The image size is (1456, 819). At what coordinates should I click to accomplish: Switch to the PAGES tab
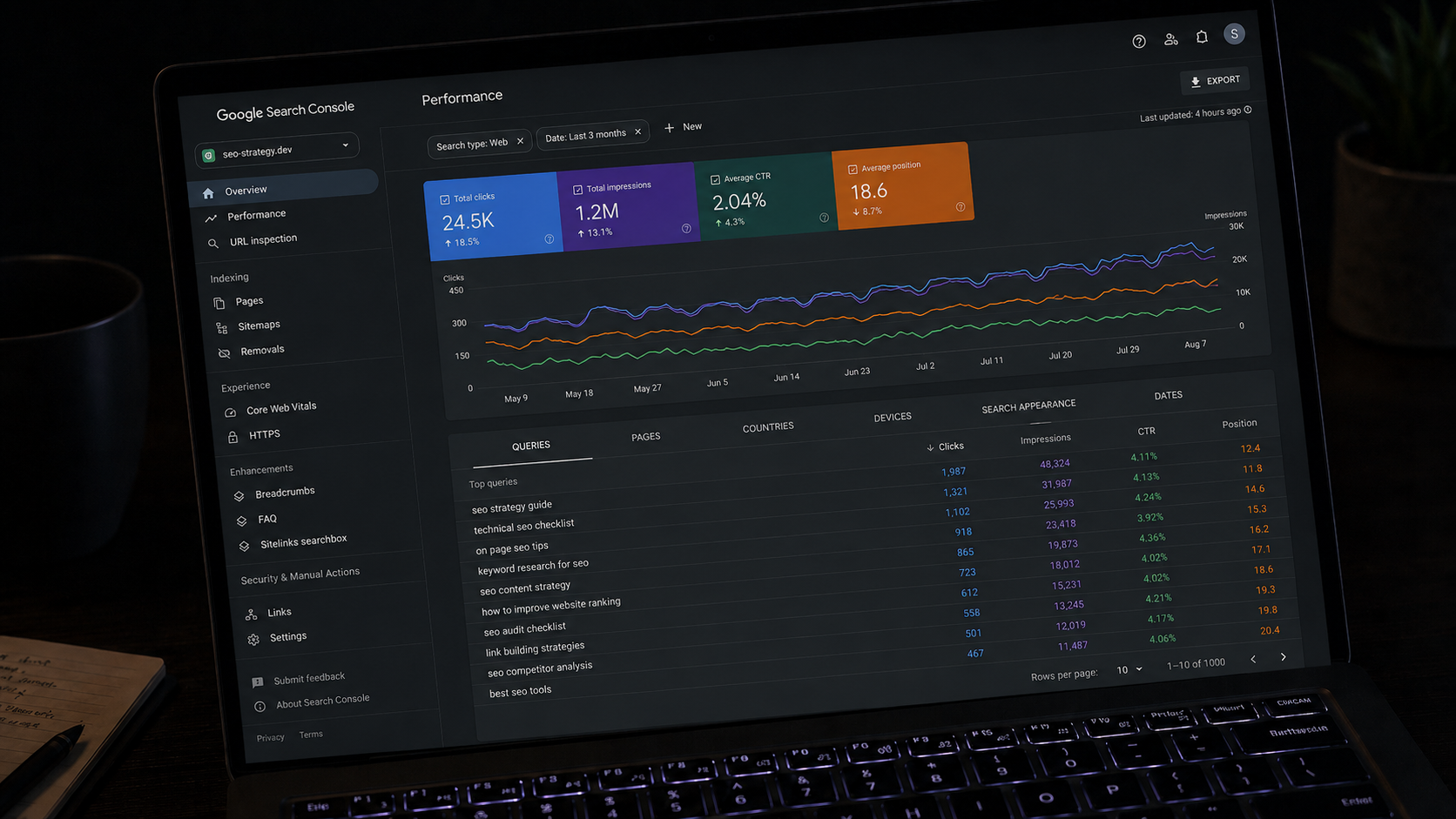pos(646,437)
